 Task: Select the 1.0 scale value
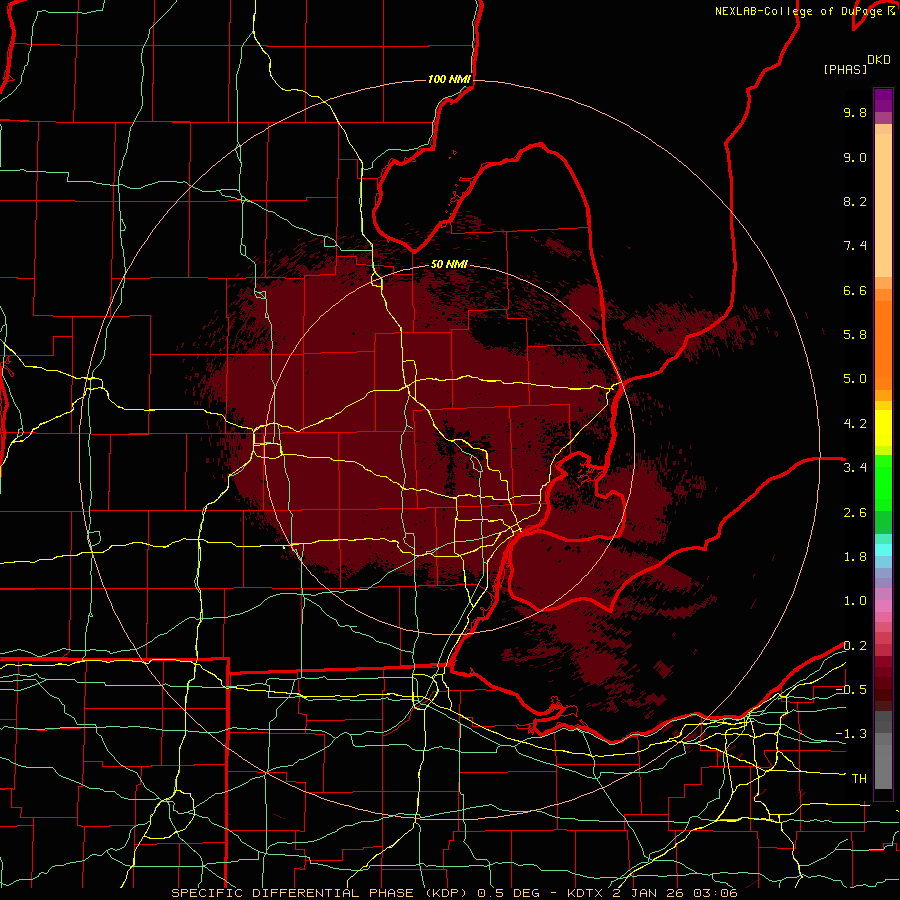pyautogui.click(x=855, y=600)
